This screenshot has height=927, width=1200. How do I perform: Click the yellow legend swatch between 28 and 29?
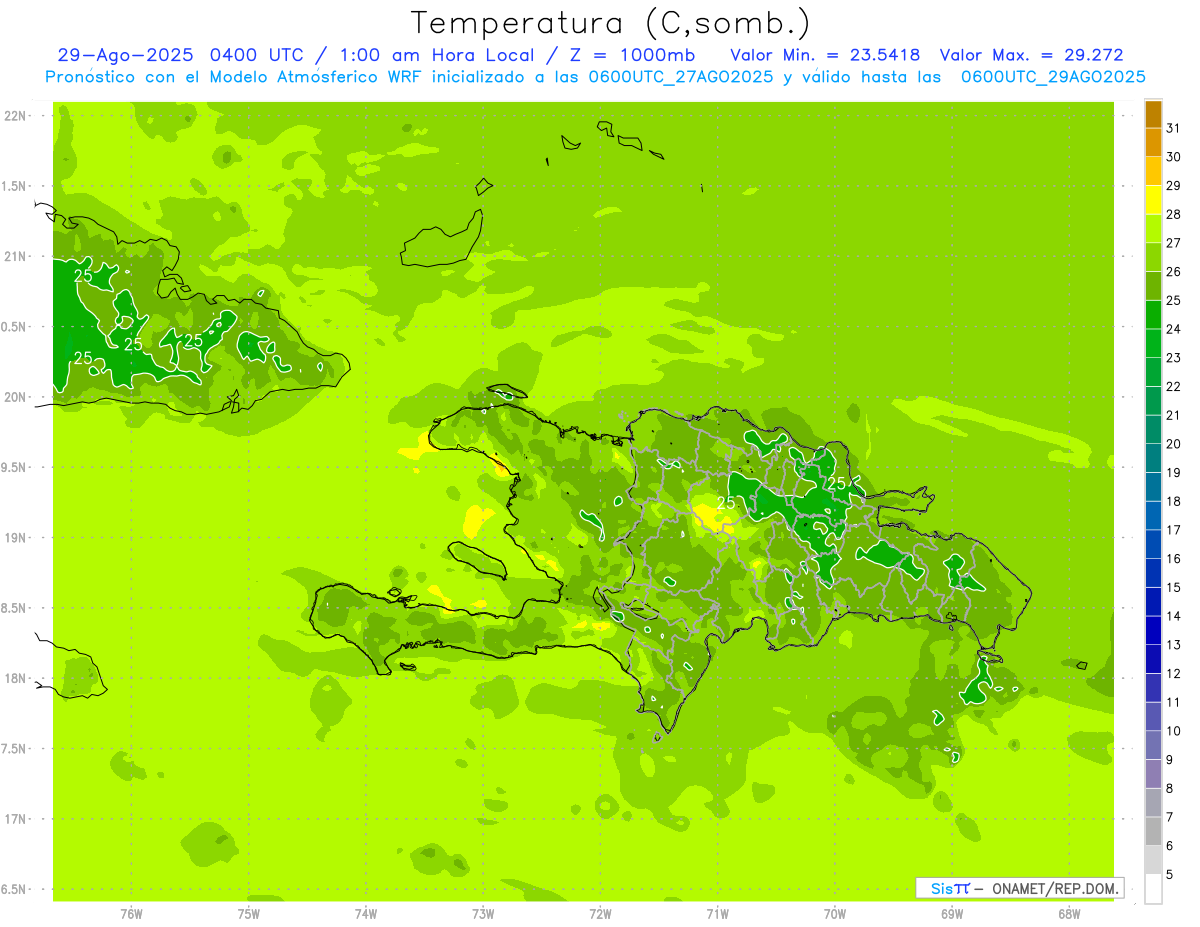[x=1153, y=200]
